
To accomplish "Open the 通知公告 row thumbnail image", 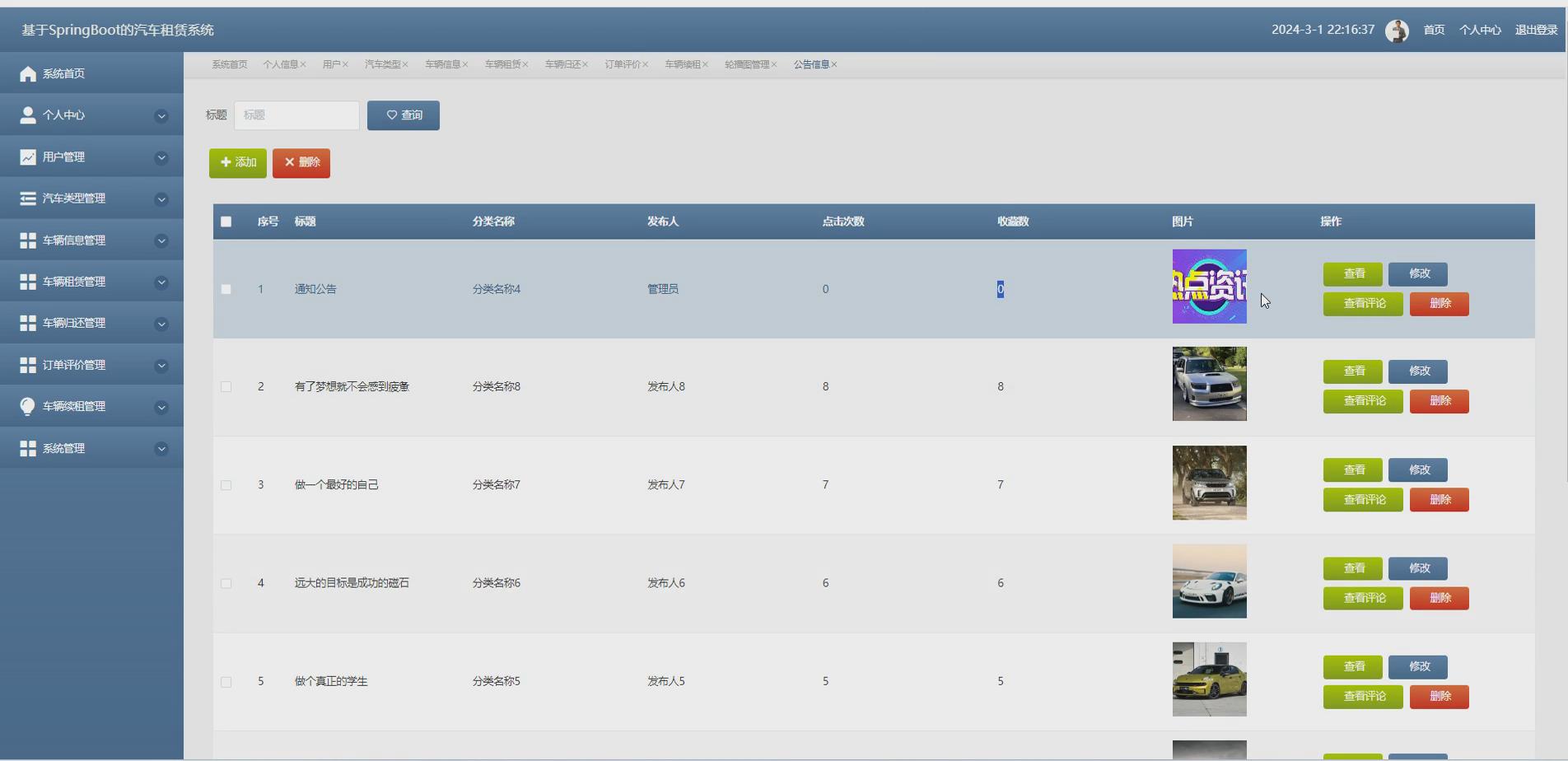I will click(1210, 287).
